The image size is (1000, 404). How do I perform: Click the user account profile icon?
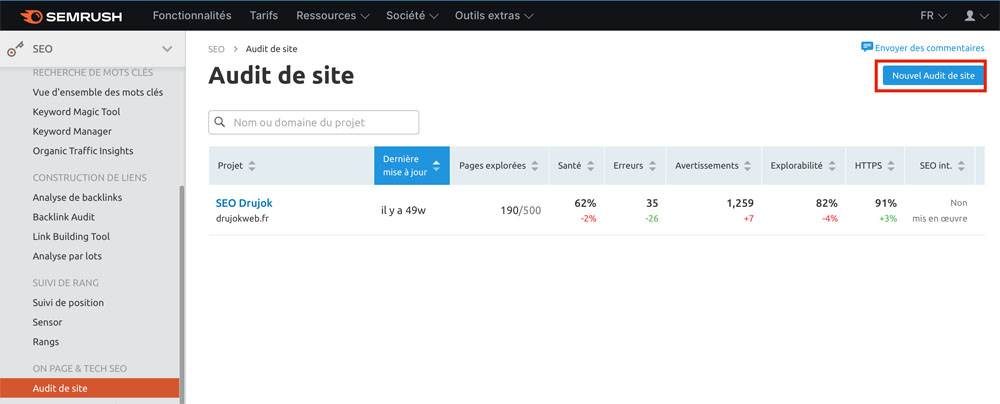(x=970, y=15)
